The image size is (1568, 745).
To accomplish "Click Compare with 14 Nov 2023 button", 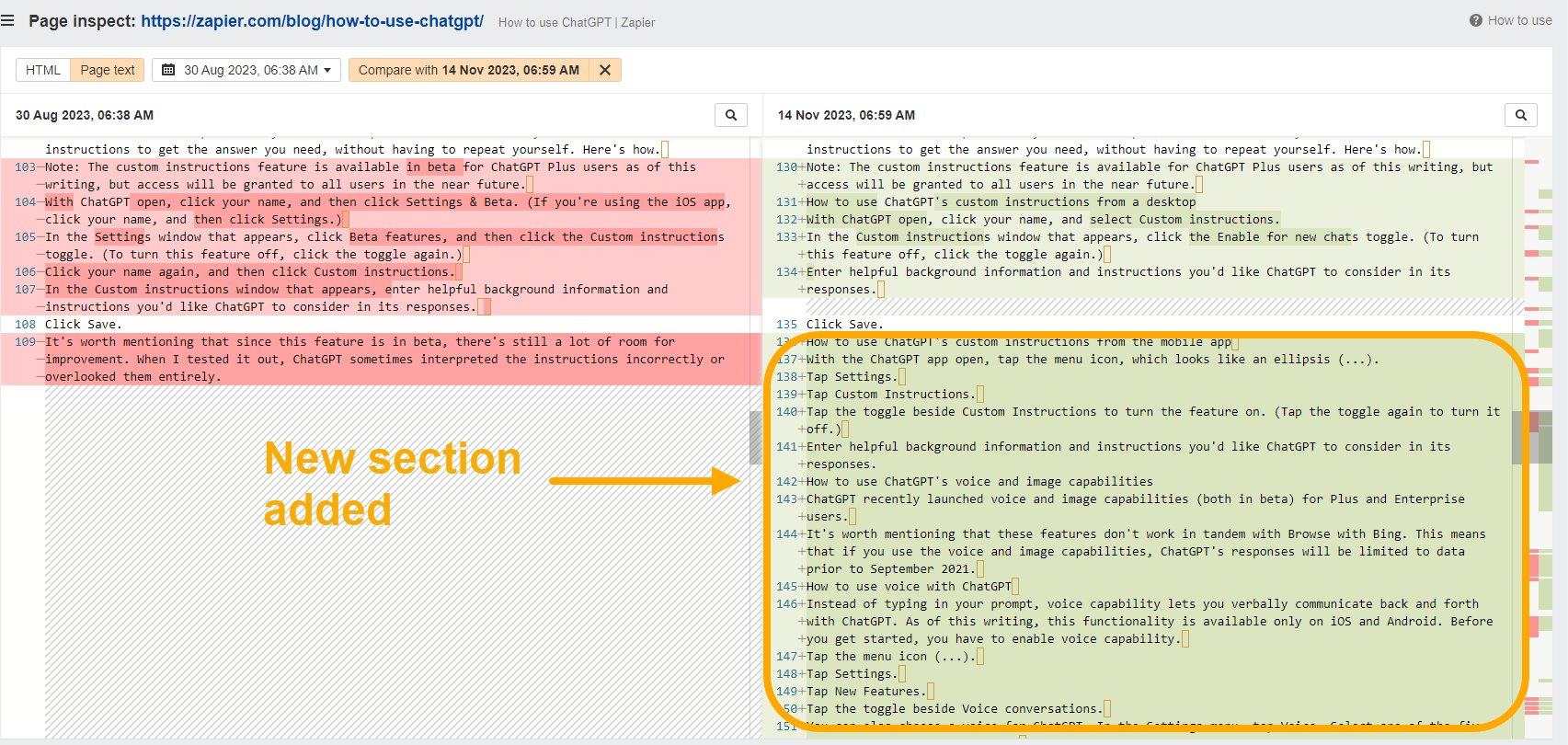I will point(469,70).
